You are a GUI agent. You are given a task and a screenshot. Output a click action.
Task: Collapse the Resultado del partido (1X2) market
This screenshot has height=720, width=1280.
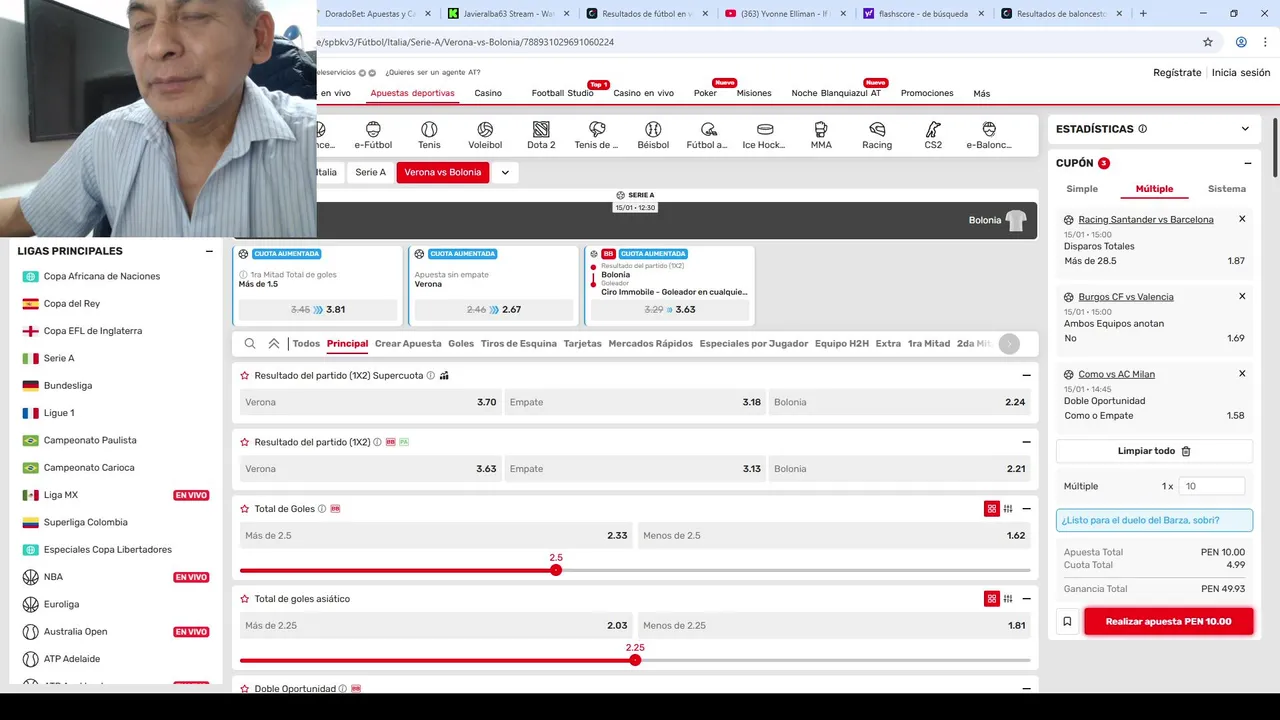click(x=1026, y=442)
